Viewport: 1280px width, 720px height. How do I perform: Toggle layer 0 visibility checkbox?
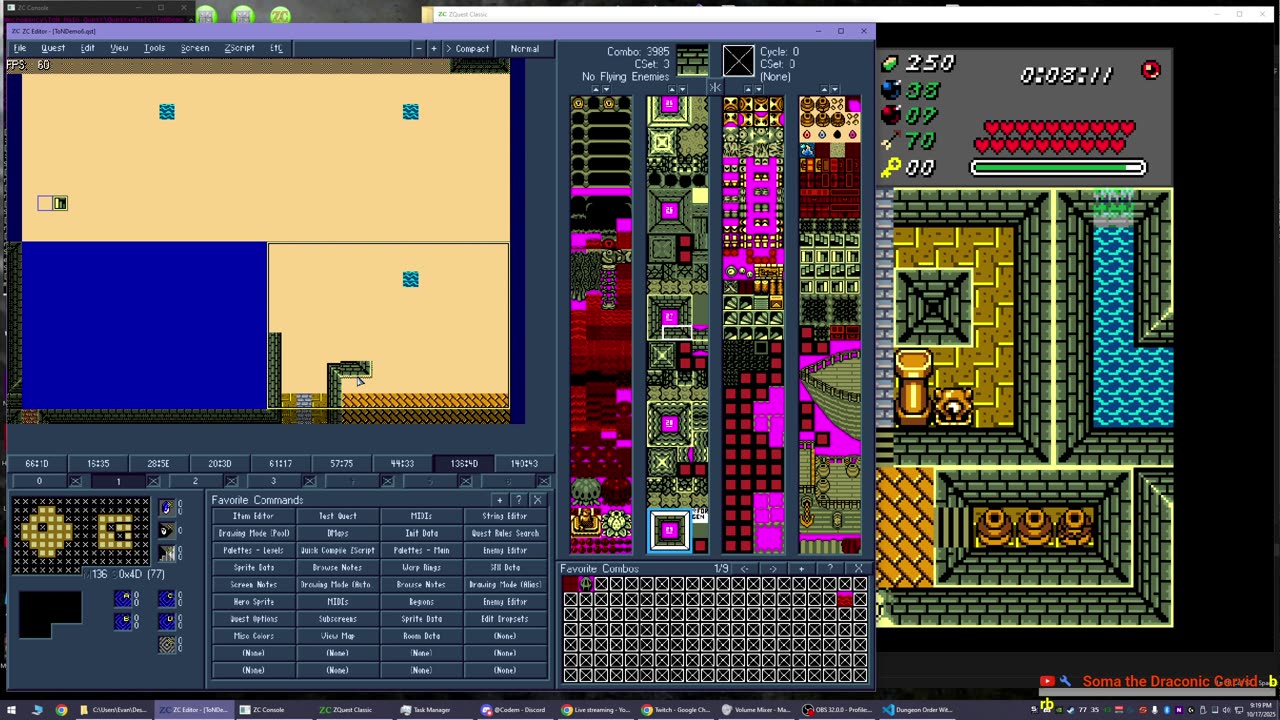point(75,481)
